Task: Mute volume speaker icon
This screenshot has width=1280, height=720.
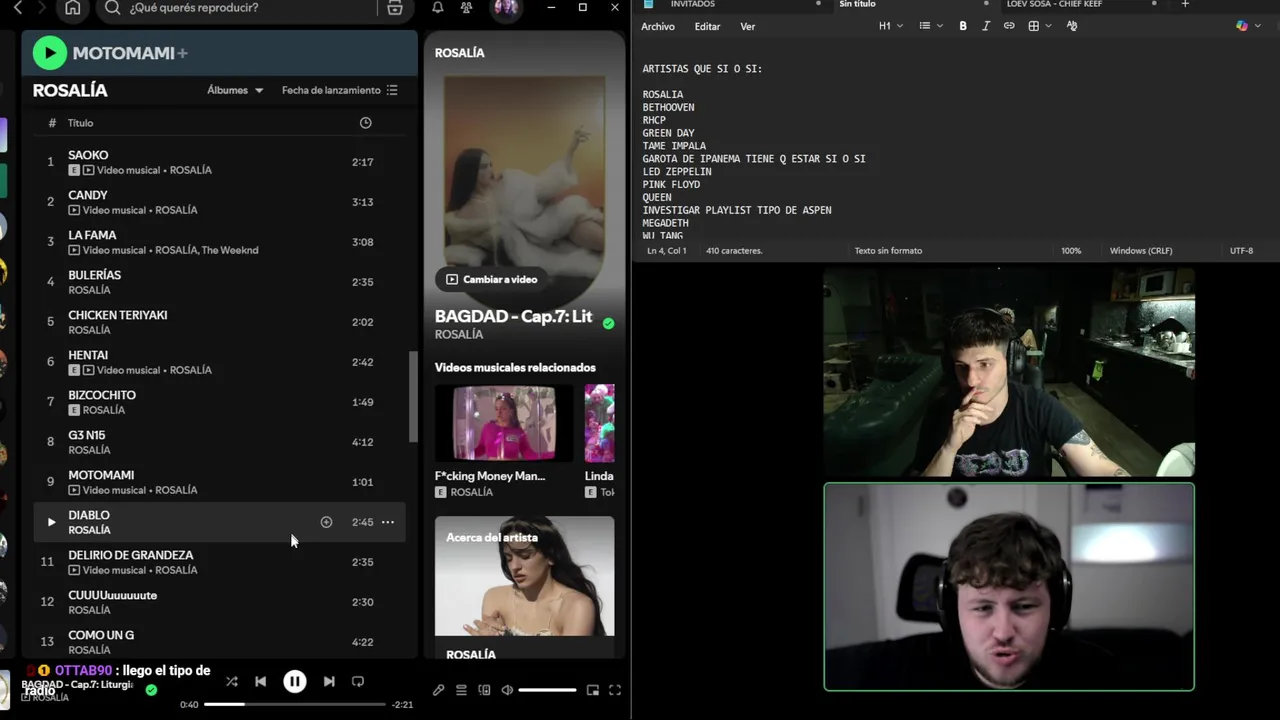Action: click(x=507, y=690)
